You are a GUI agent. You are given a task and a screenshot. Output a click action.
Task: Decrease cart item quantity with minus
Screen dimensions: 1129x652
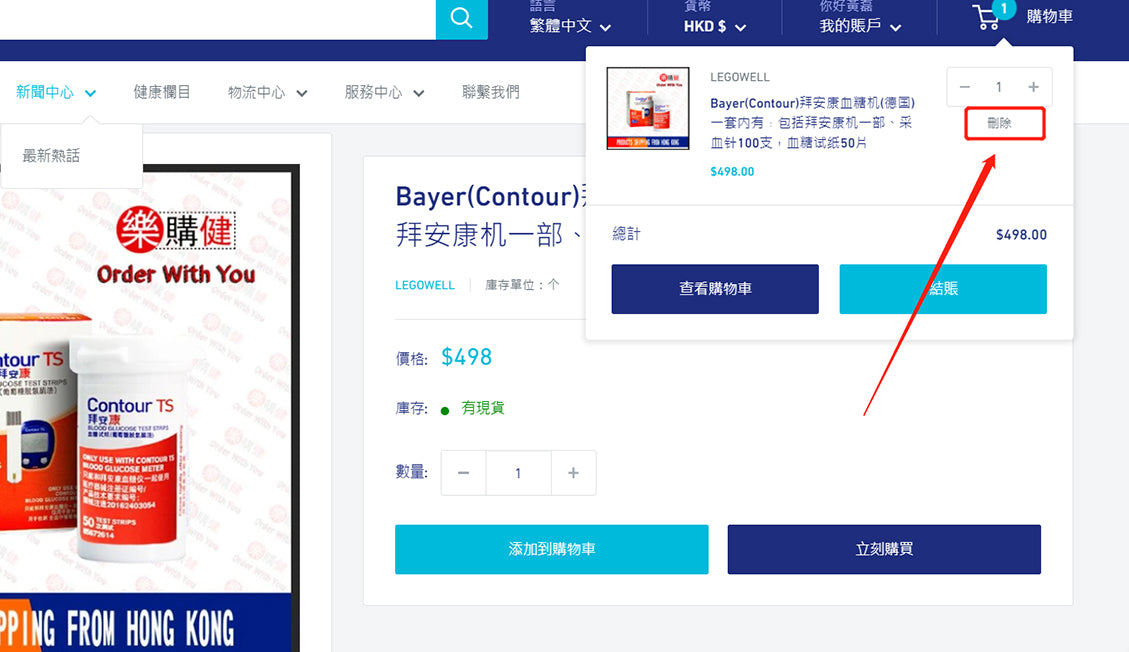[x=965, y=87]
